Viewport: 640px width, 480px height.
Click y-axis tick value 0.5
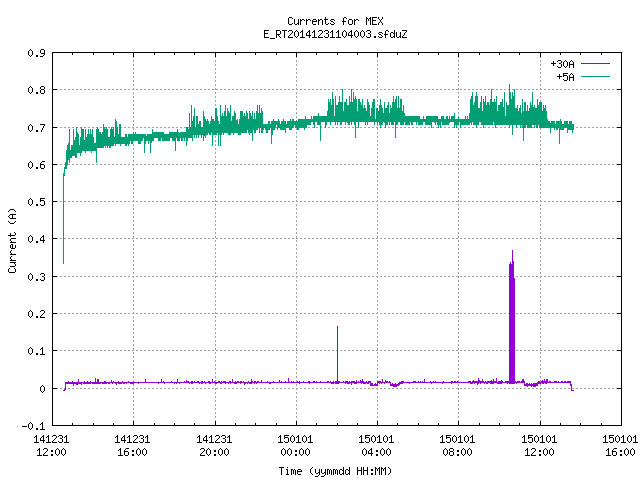click(36, 202)
